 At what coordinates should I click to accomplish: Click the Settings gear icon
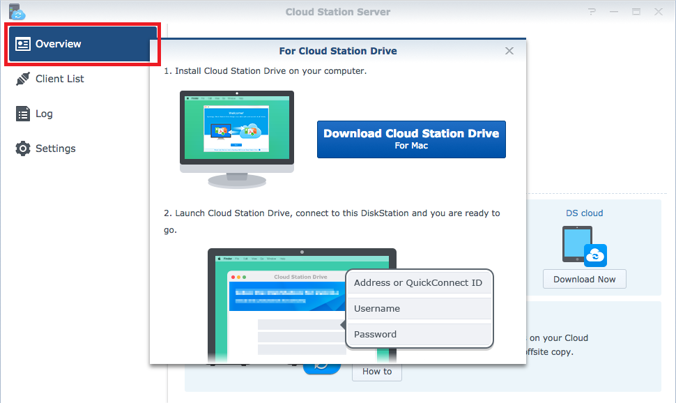coord(23,149)
